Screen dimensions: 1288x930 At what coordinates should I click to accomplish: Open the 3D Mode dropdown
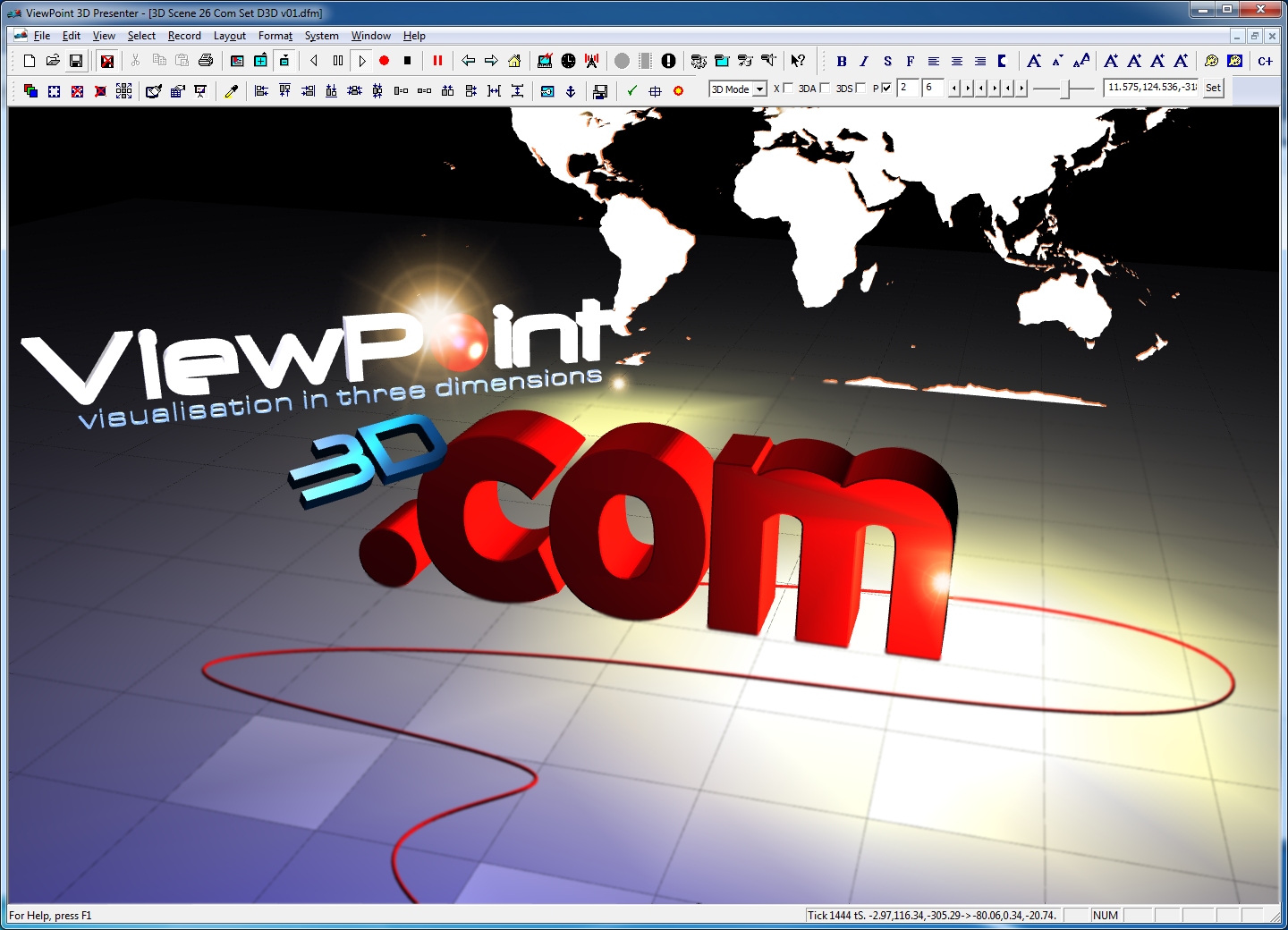point(759,89)
